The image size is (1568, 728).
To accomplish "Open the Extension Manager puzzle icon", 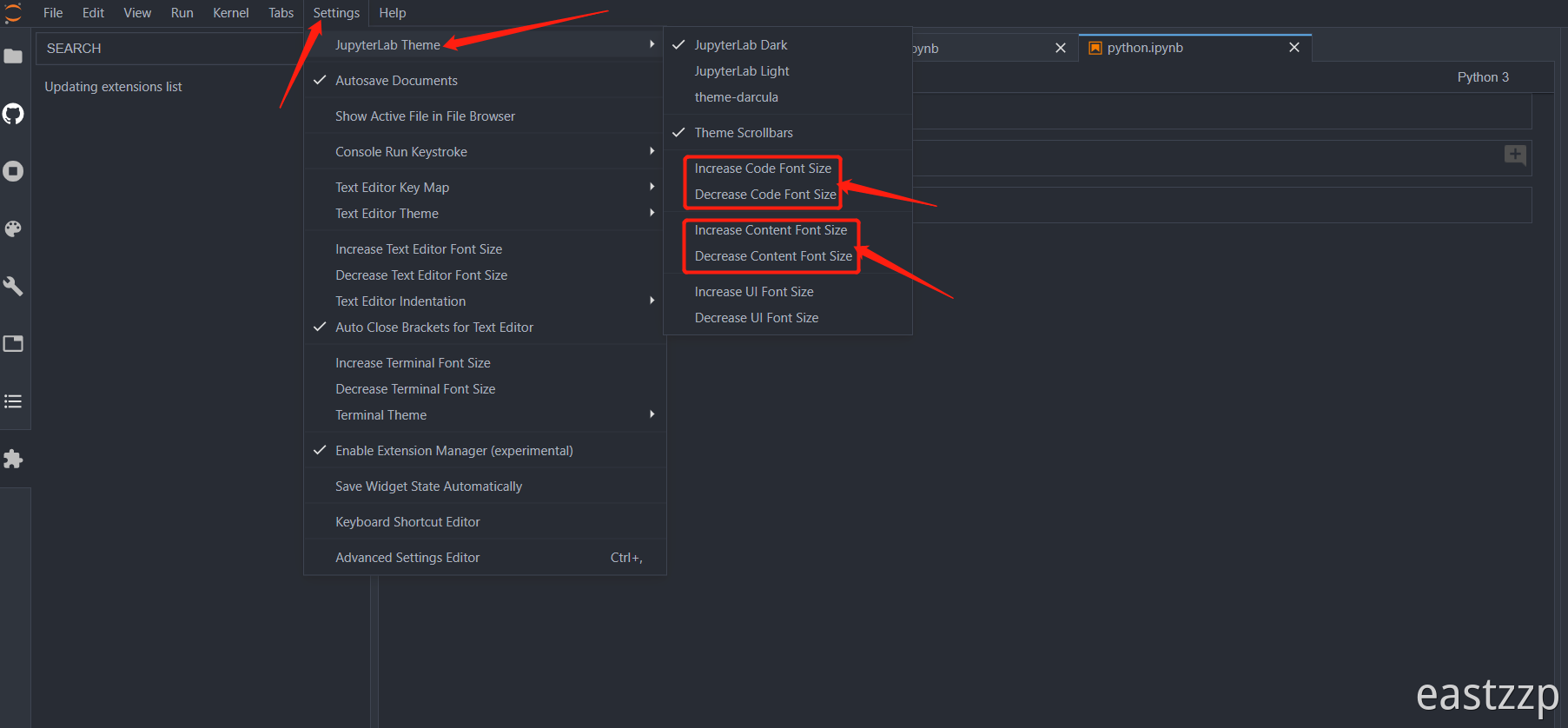I will coord(13,459).
